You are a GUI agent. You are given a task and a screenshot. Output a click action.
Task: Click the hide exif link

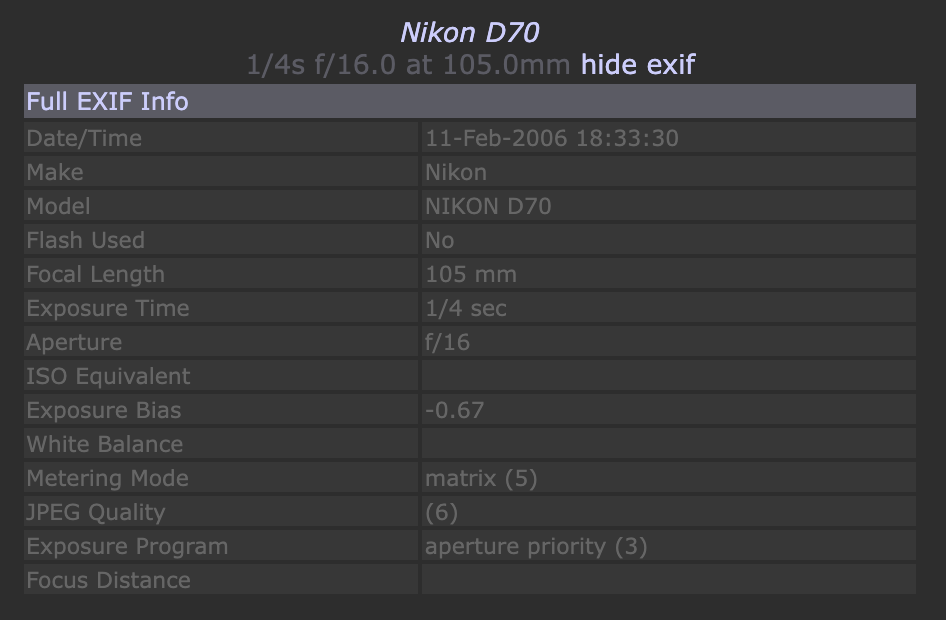637,65
